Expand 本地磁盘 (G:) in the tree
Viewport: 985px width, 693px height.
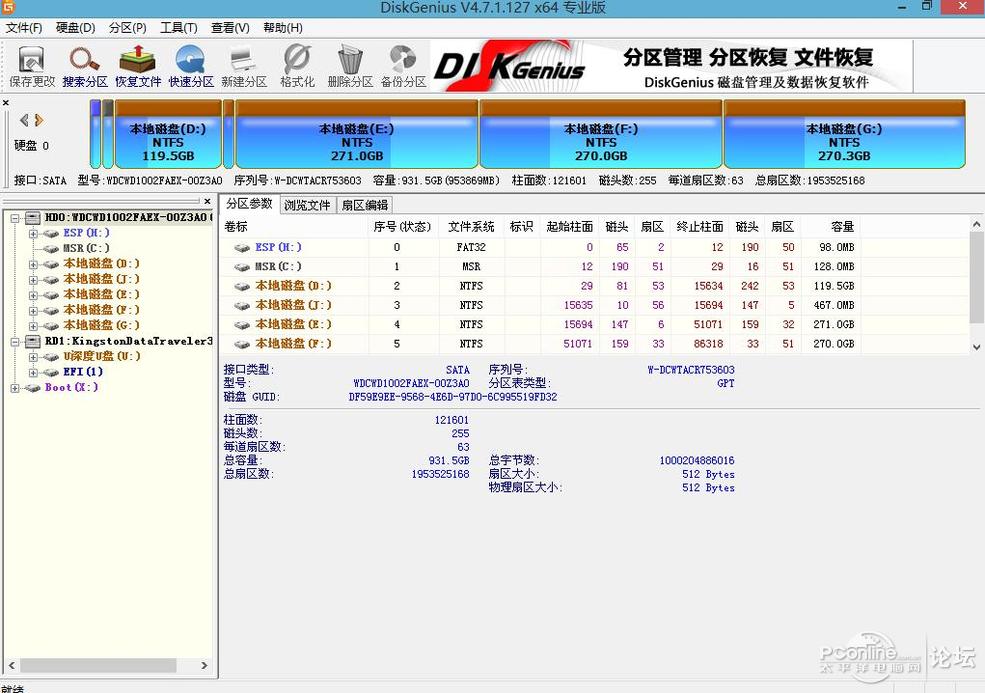(x=33, y=325)
